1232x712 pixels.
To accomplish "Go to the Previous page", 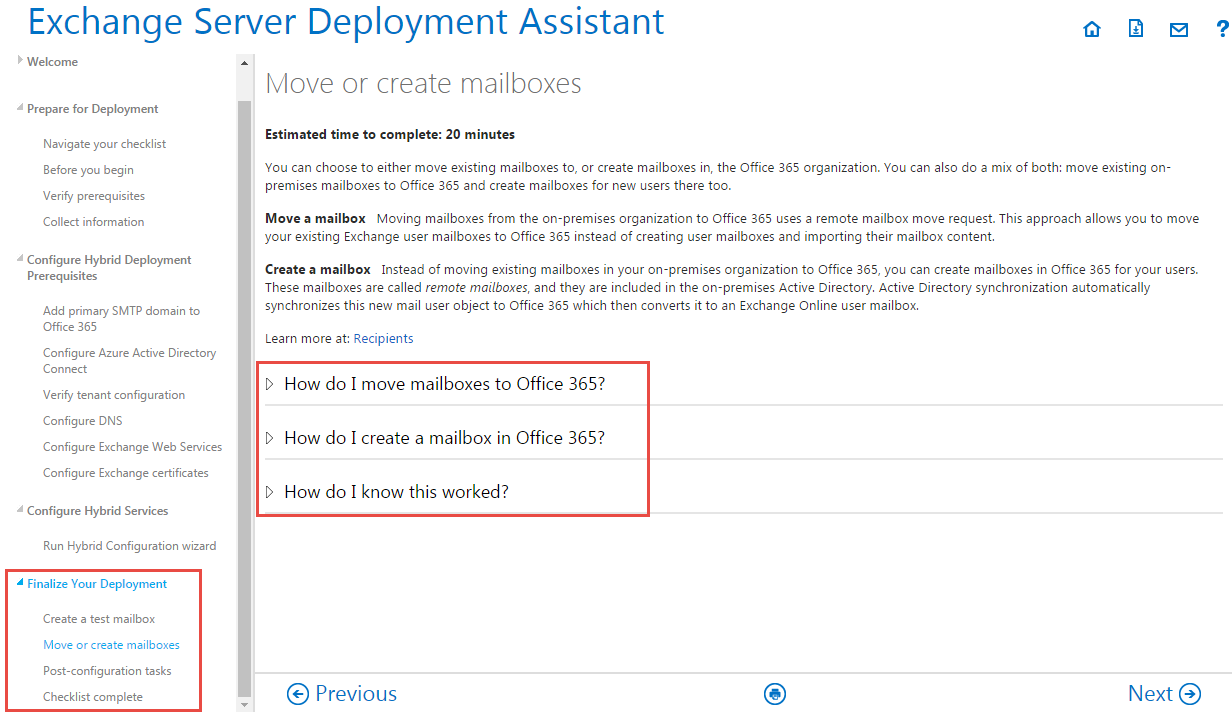I will (x=342, y=694).
